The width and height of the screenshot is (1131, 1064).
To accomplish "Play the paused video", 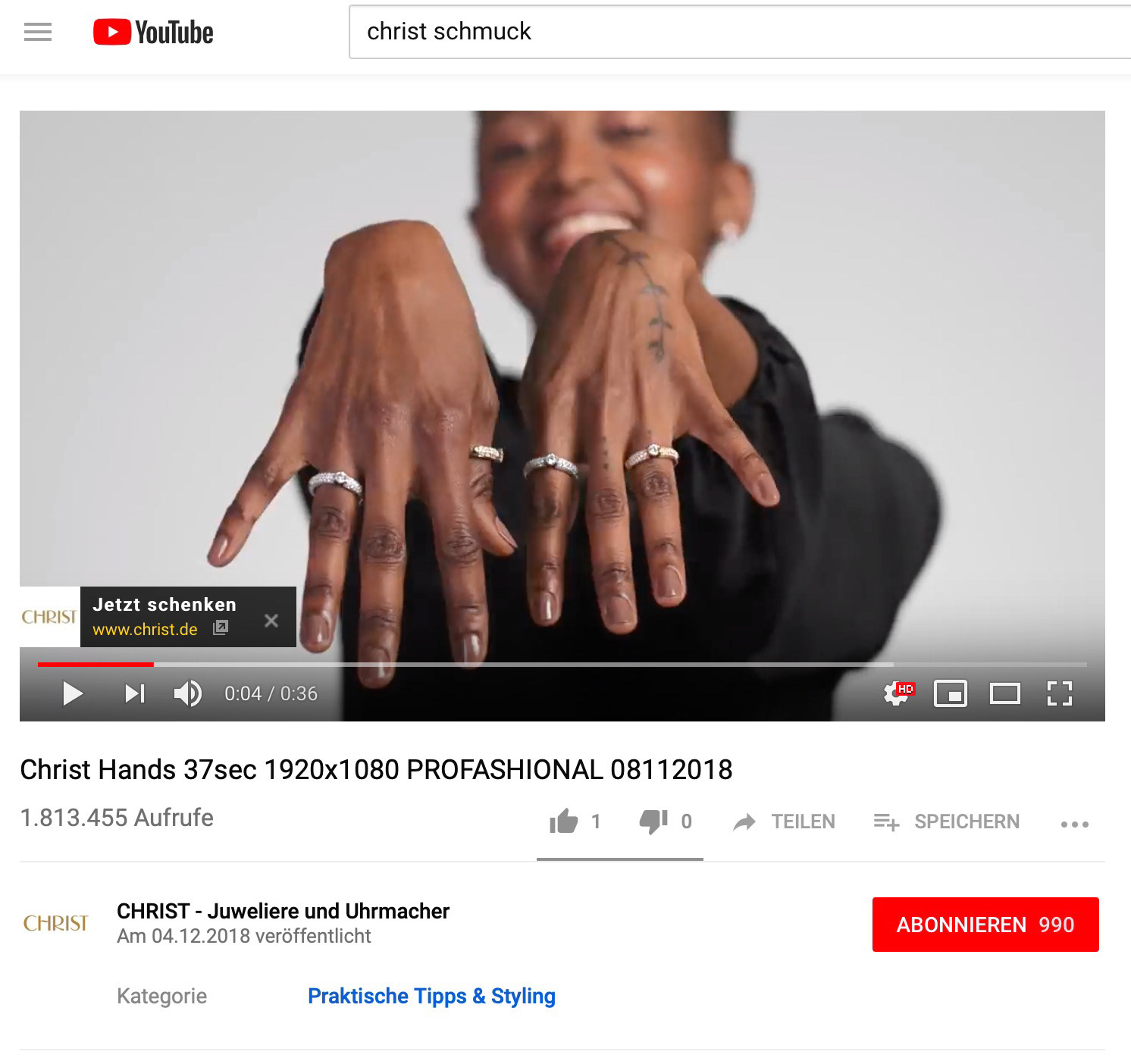I will coord(73,693).
